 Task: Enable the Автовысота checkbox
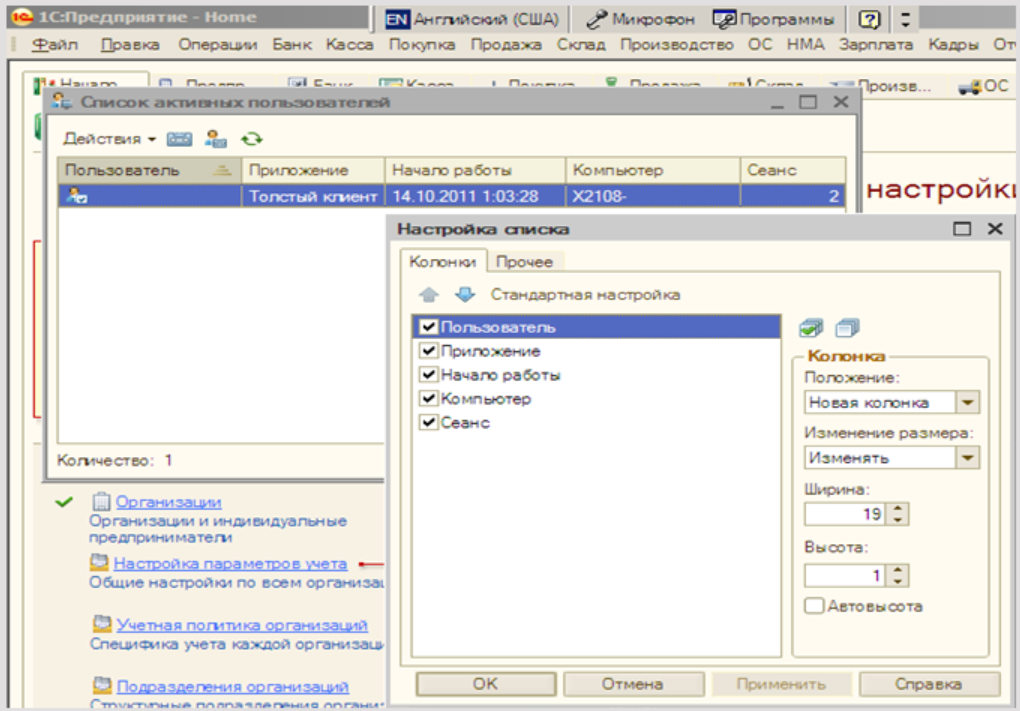pos(814,606)
